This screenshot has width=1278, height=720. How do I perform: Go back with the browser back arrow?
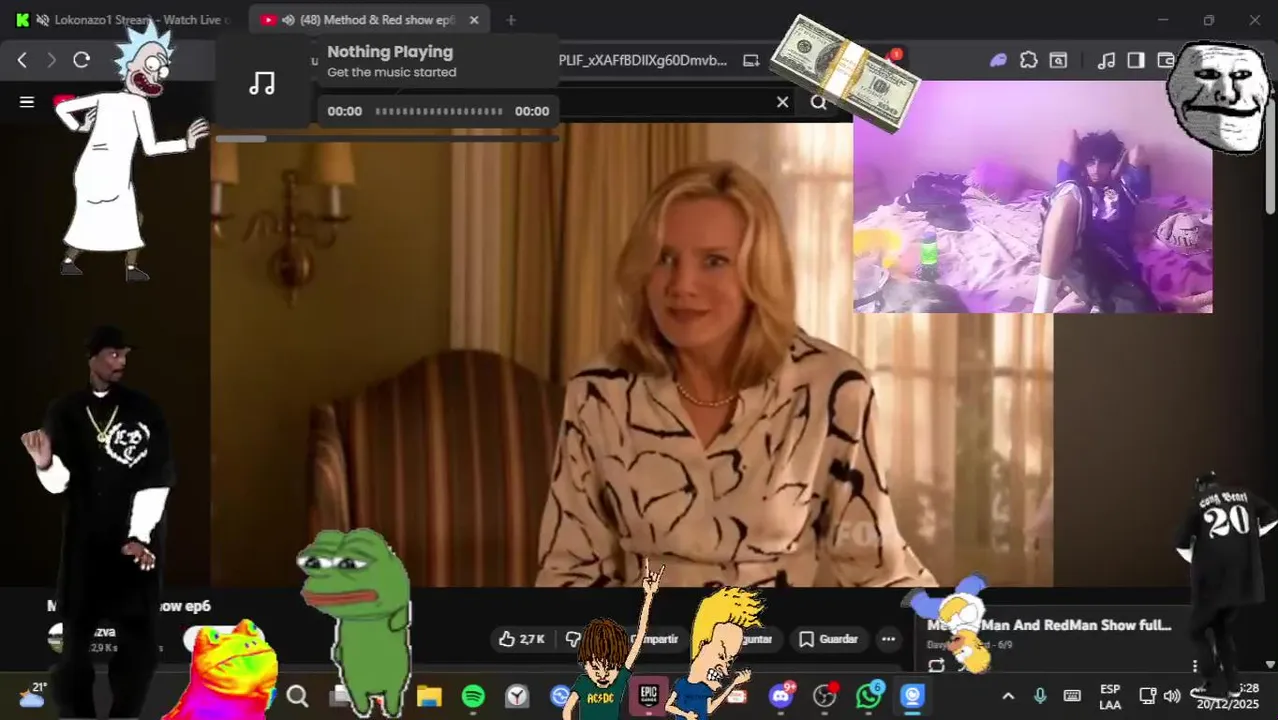click(22, 60)
